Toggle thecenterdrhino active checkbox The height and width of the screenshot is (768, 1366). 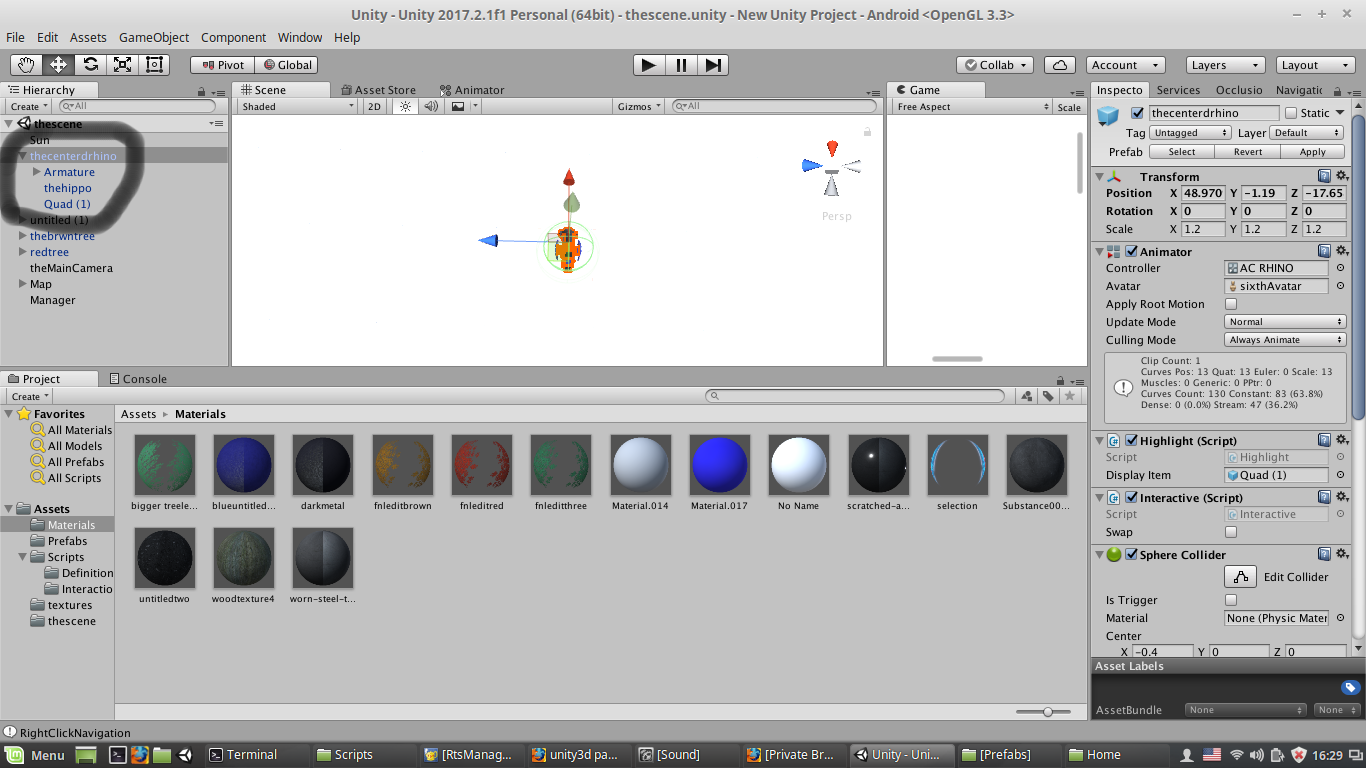coord(1137,113)
